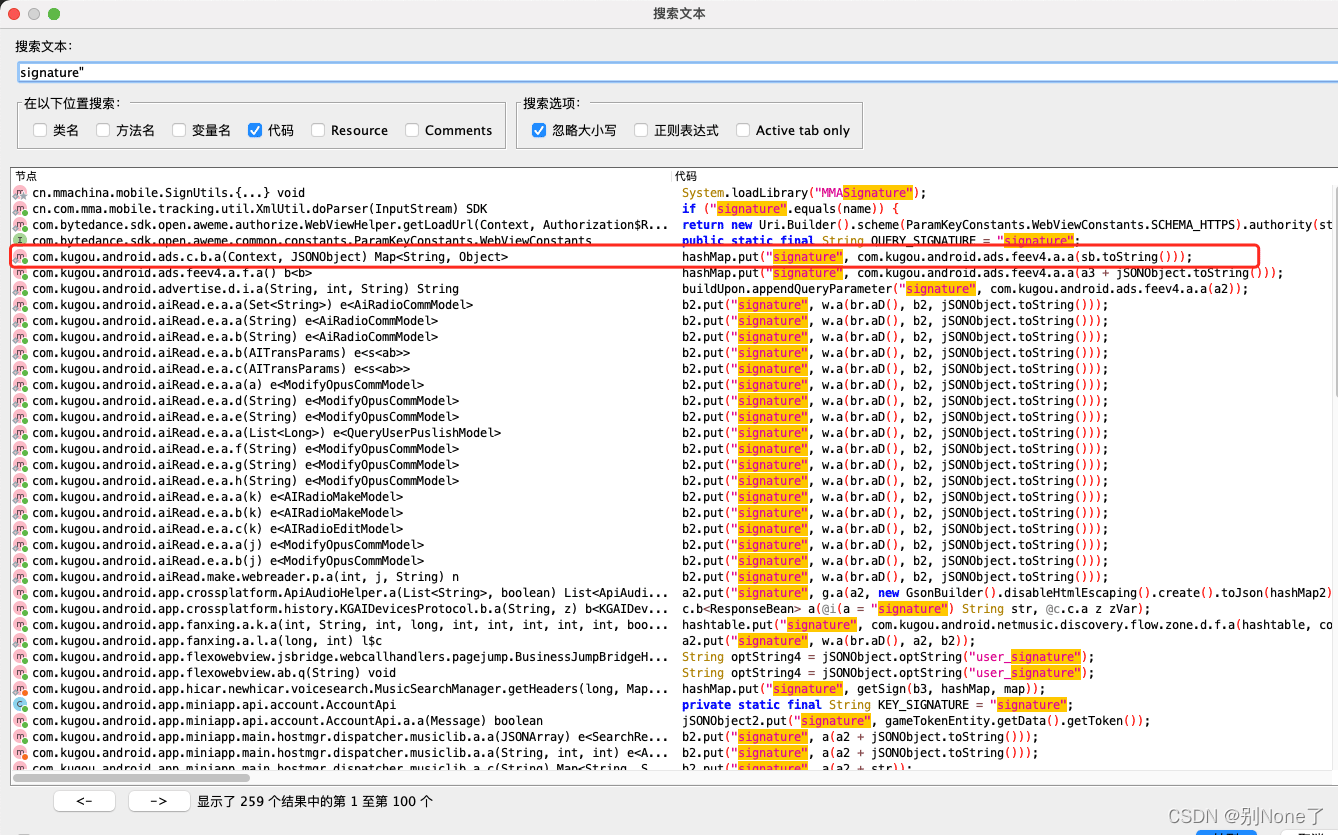
Task: Enable the 类名 search checkbox
Action: 40,130
